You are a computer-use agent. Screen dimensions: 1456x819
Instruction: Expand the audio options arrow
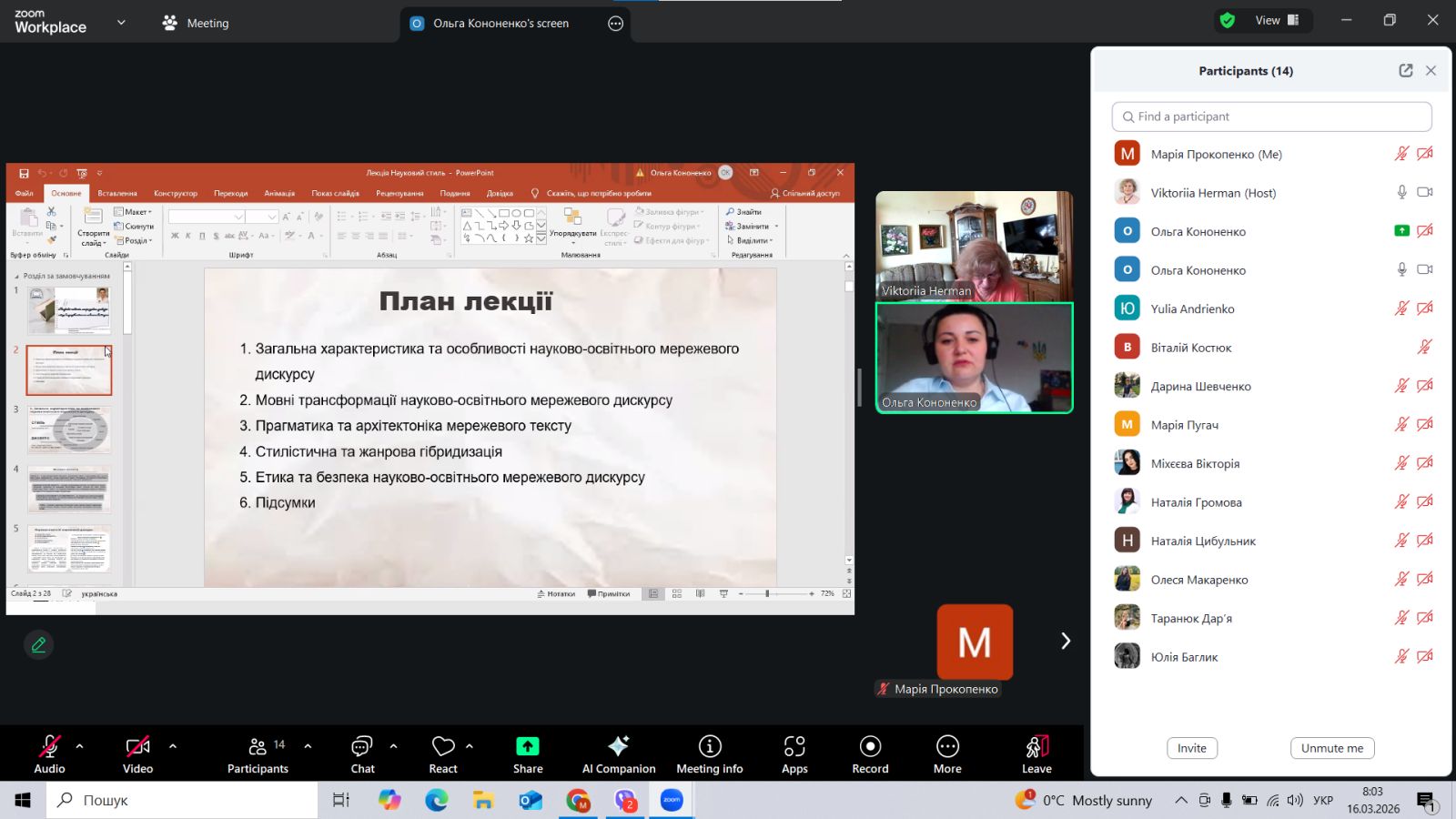pyautogui.click(x=80, y=746)
